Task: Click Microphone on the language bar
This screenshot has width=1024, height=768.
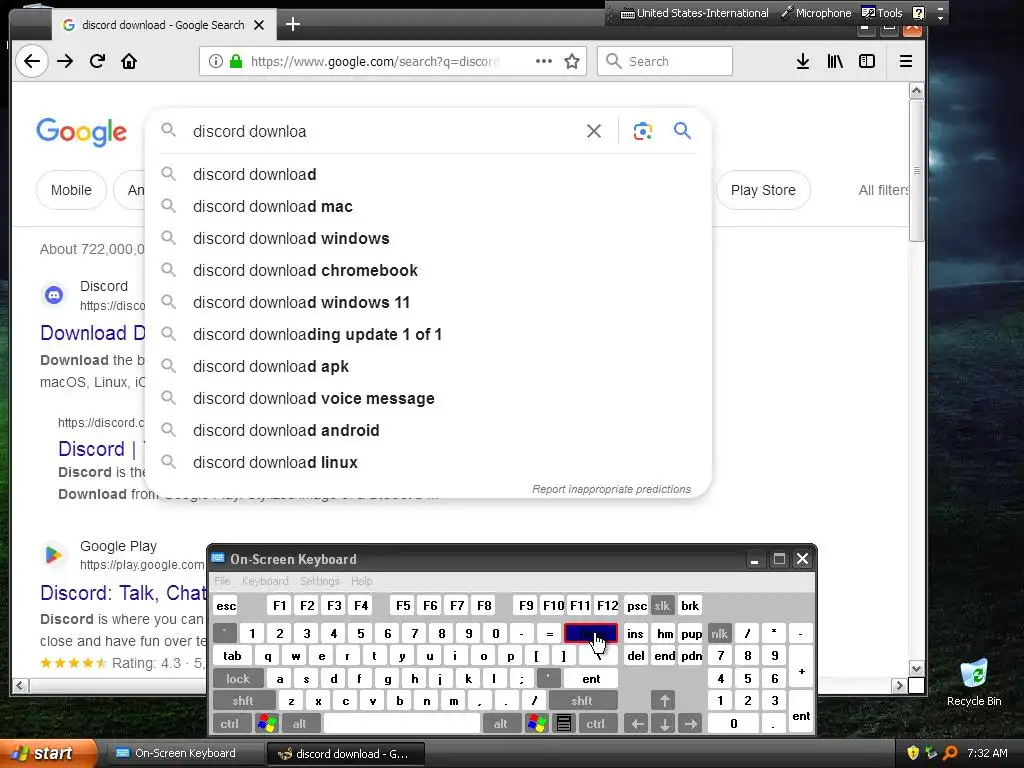Action: (x=816, y=13)
